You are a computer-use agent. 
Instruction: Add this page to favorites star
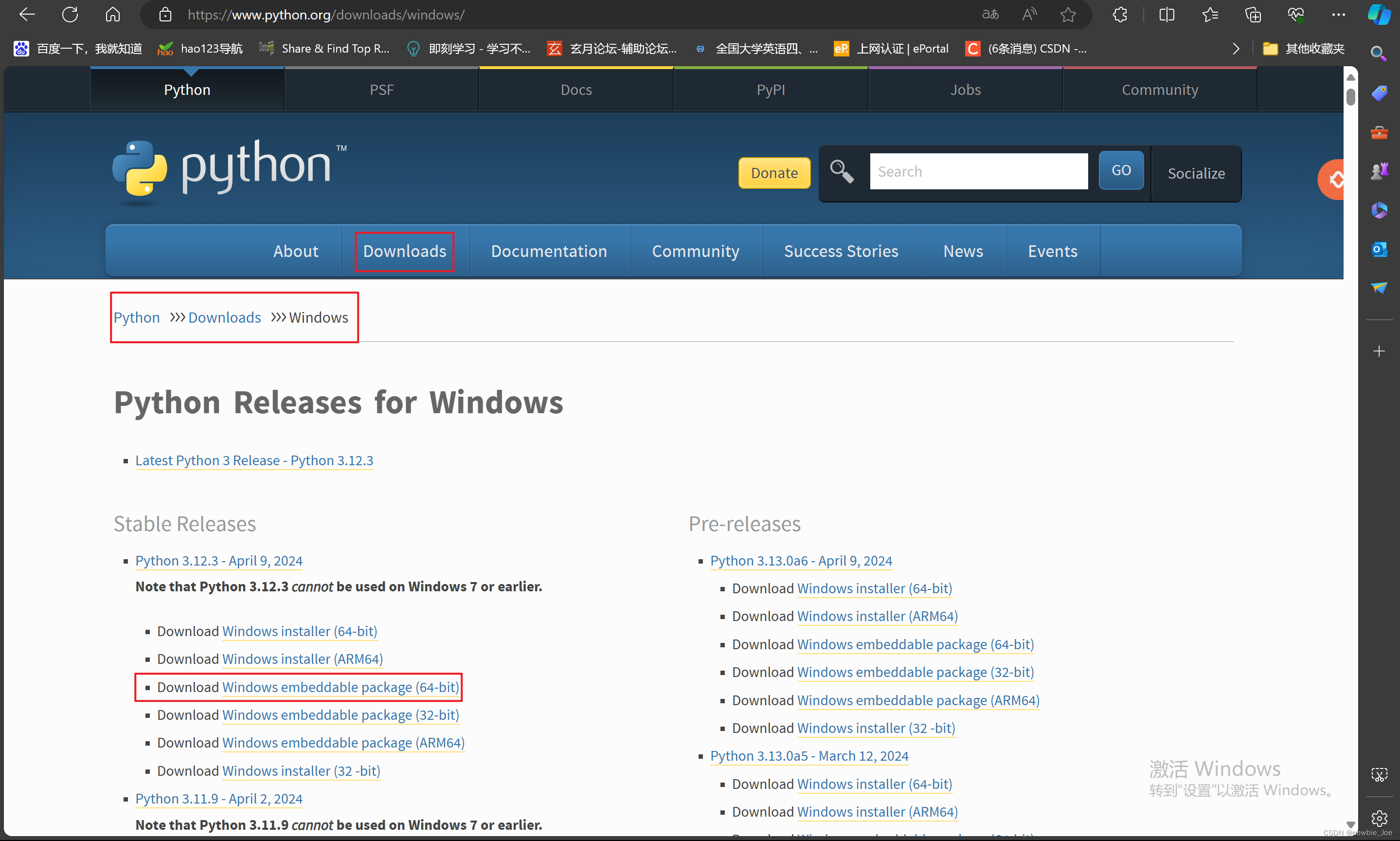[x=1068, y=15]
